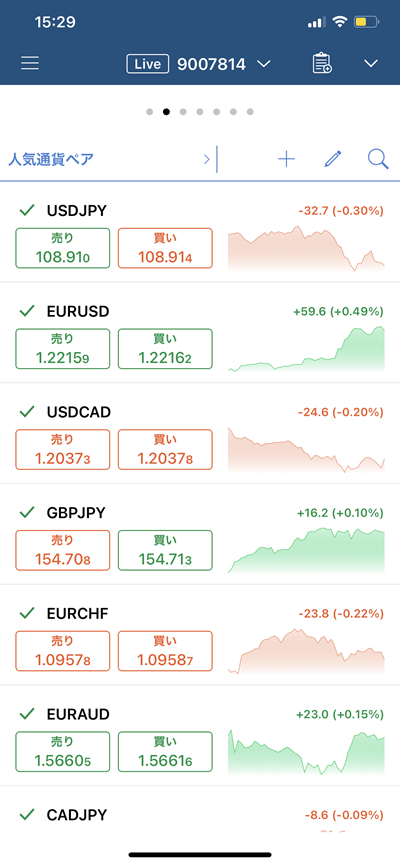This screenshot has height=865, width=400.
Task: Open the clipboard new order icon
Action: [322, 63]
